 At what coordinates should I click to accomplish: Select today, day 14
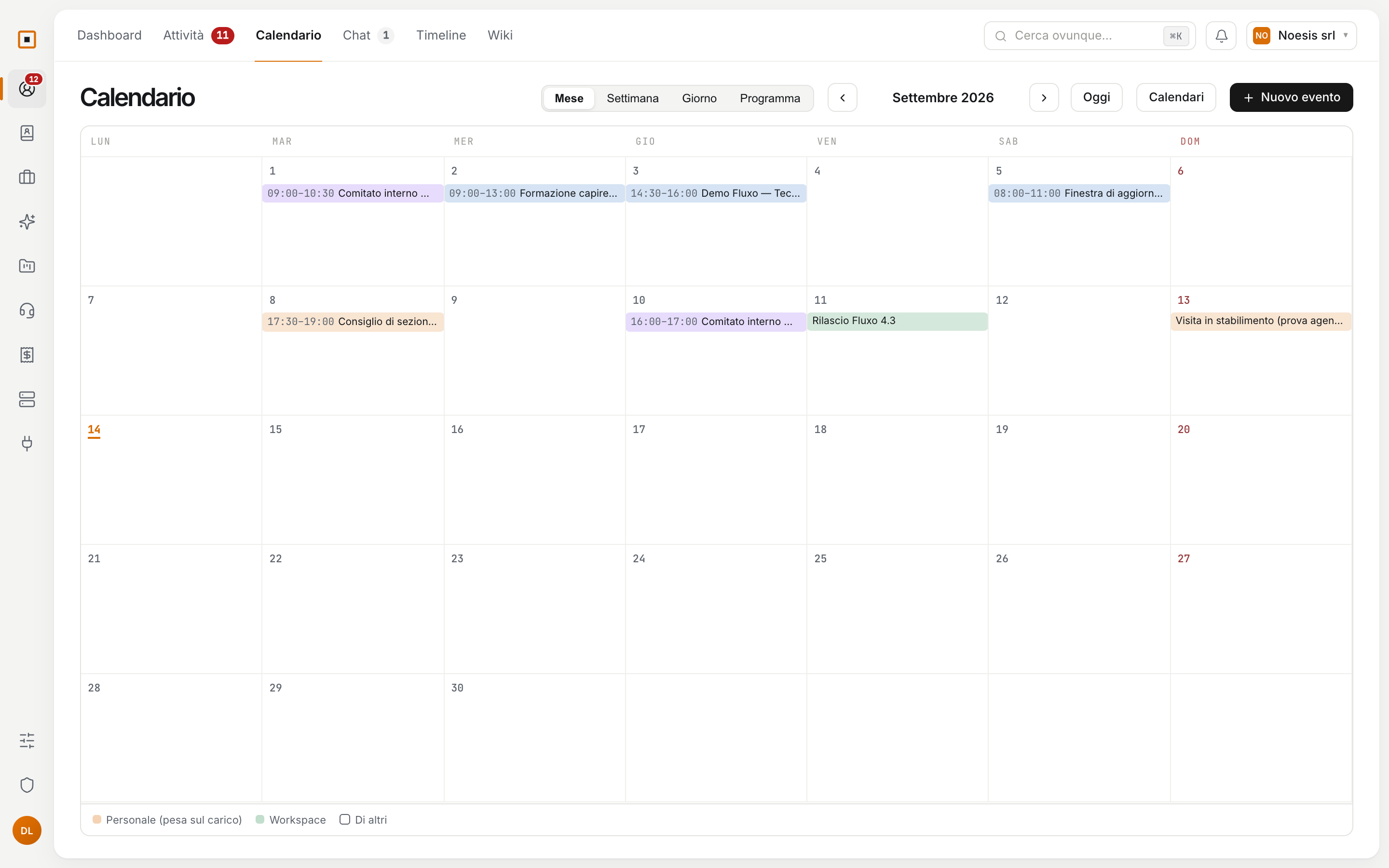94,429
